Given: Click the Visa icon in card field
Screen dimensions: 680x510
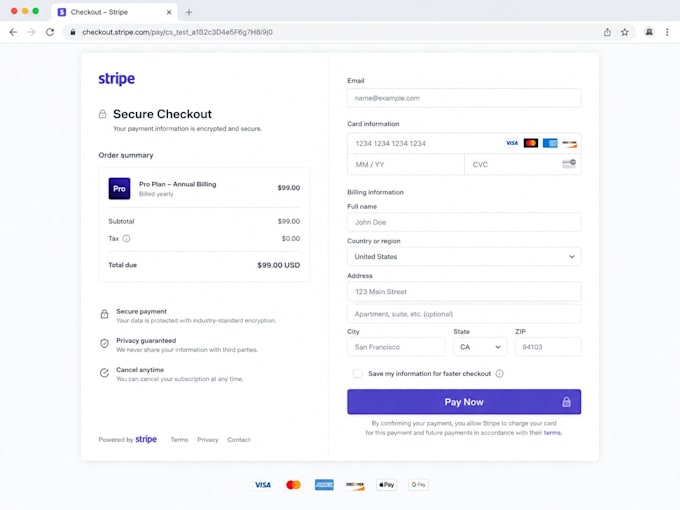Looking at the screenshot, I should 512,143.
